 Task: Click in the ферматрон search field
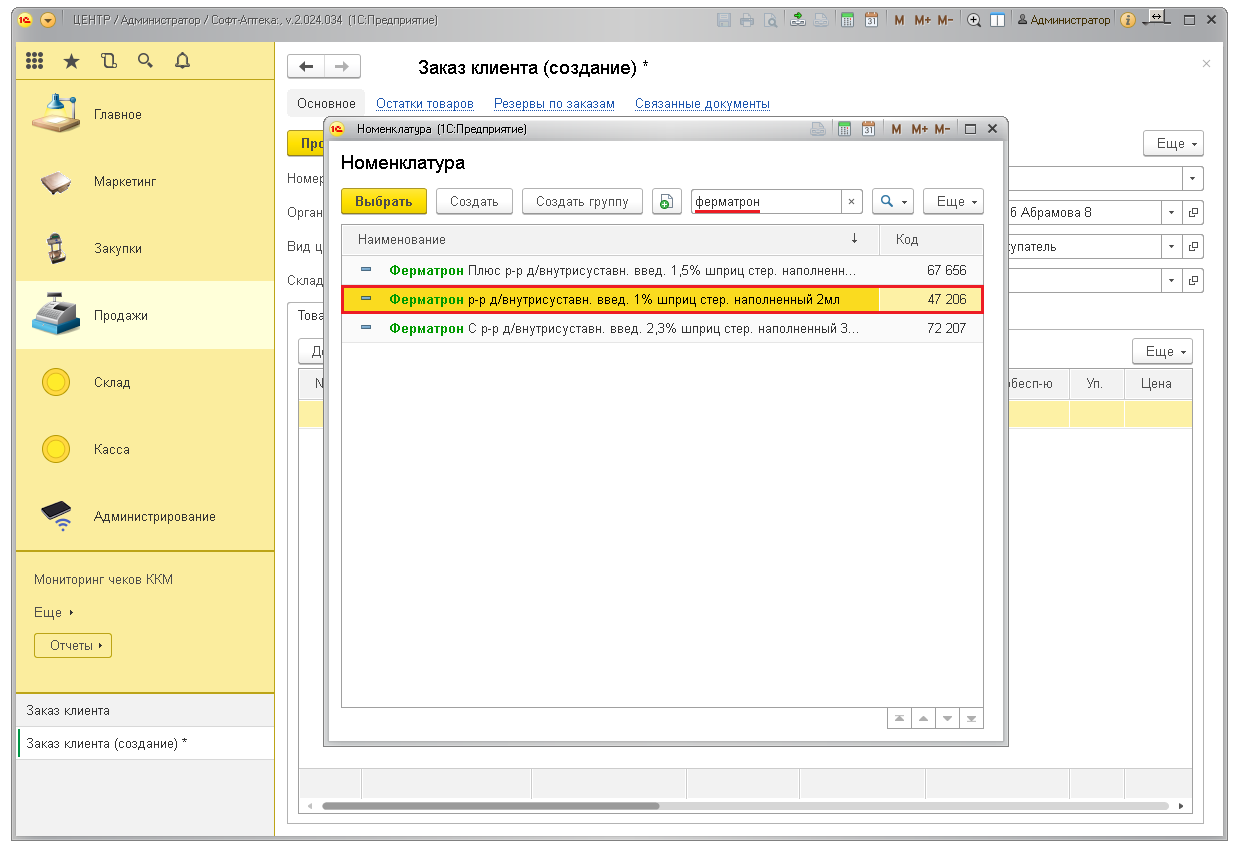pos(765,201)
